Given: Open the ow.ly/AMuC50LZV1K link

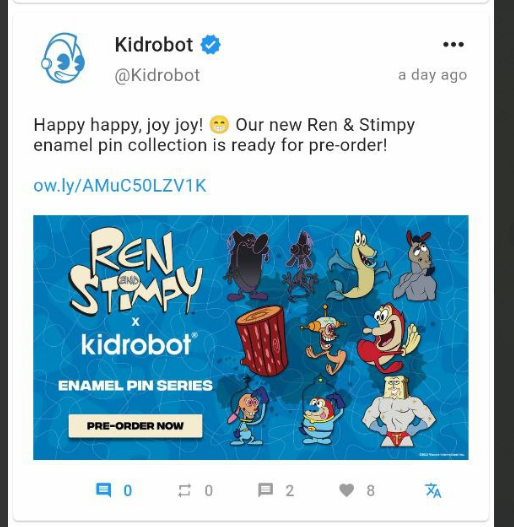Looking at the screenshot, I should 120,186.
